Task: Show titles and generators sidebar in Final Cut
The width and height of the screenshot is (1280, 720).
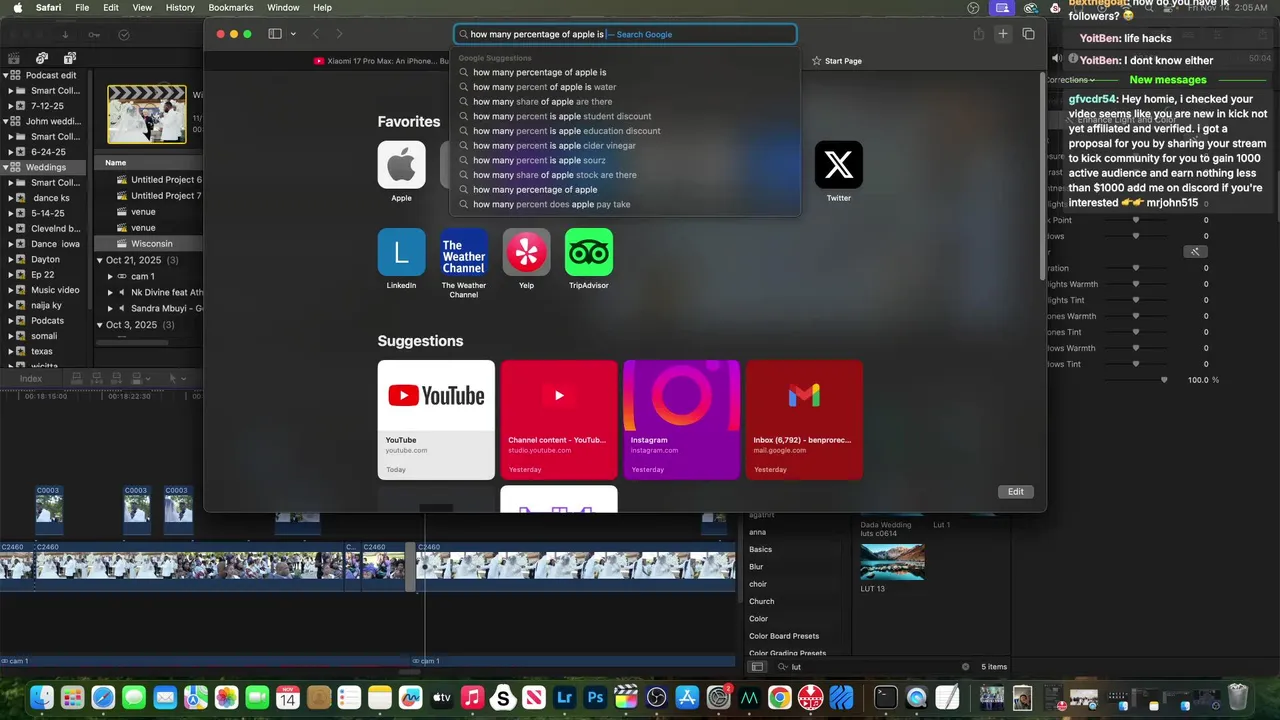Action: tap(70, 58)
